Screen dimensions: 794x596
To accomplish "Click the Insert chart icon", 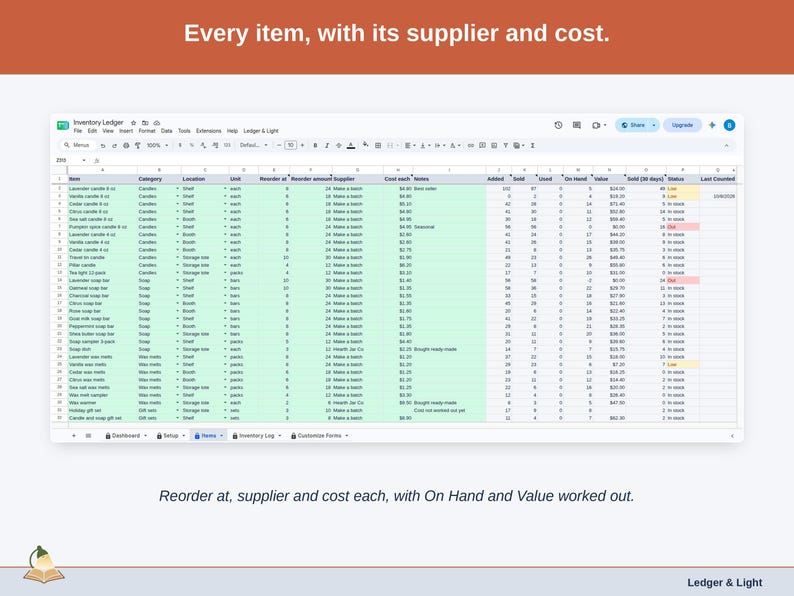I will [x=494, y=145].
